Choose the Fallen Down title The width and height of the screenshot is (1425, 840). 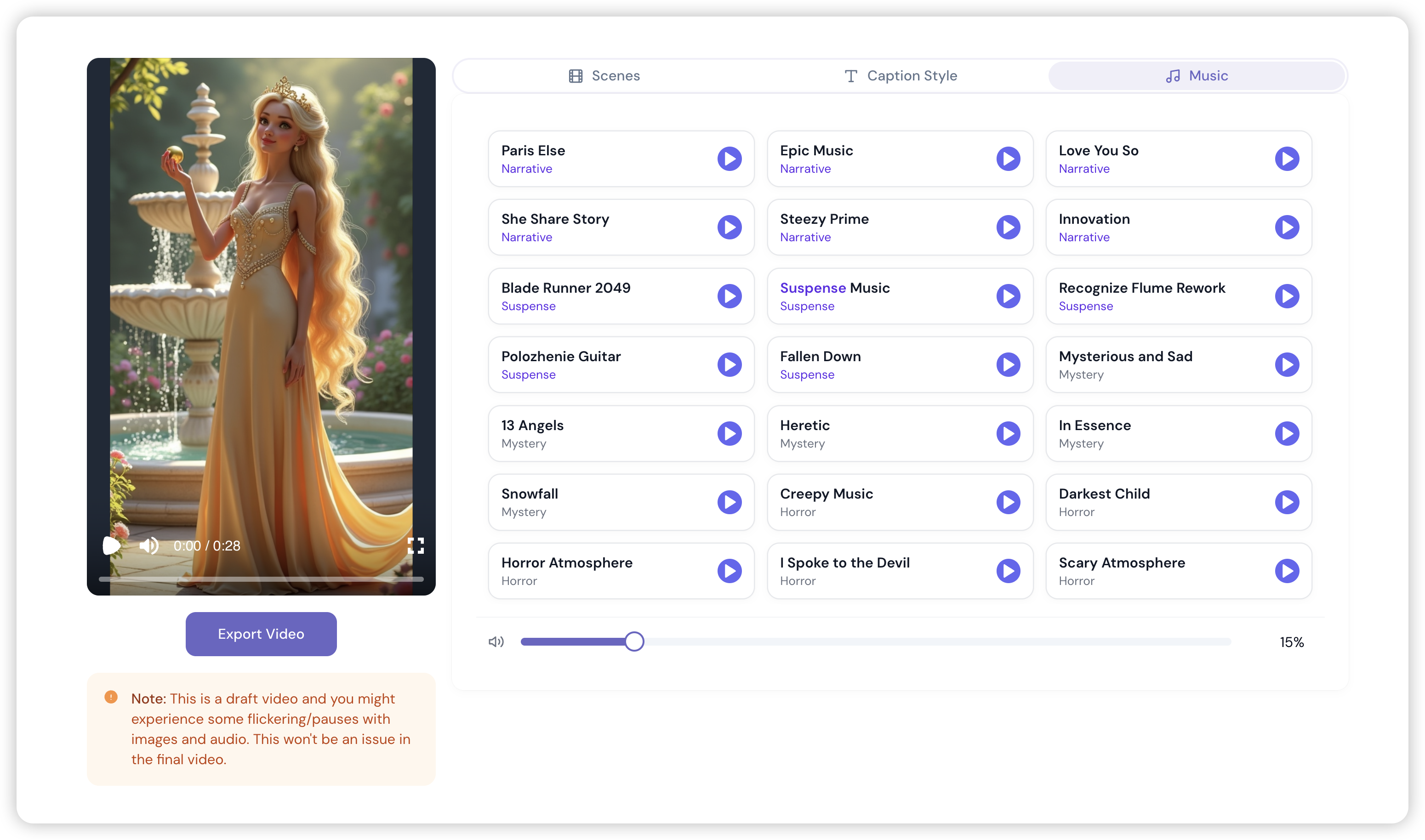(821, 357)
